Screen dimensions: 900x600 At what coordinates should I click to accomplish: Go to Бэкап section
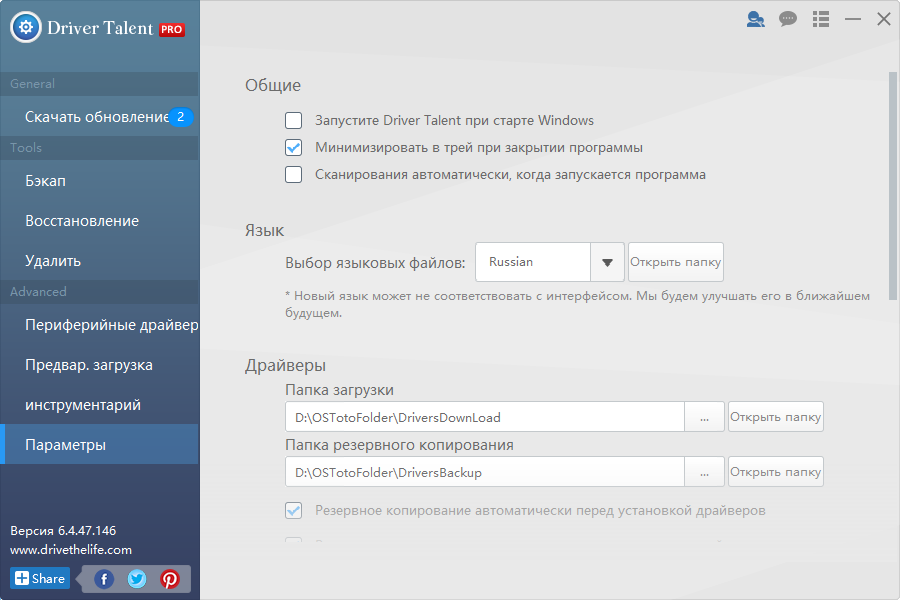point(99,181)
